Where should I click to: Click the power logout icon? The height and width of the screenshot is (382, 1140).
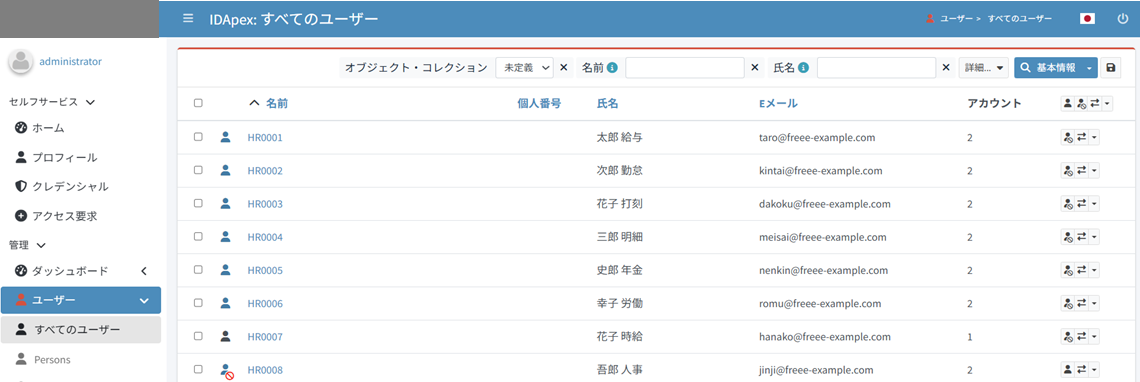point(1123,19)
